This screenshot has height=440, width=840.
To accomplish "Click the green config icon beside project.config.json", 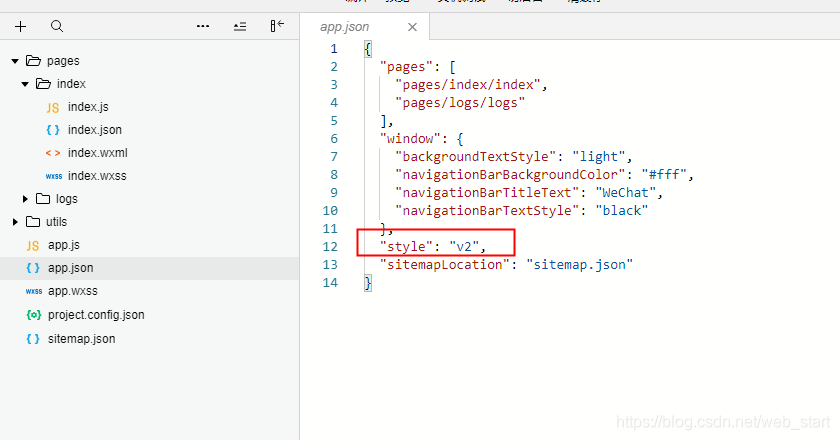I will click(34, 315).
